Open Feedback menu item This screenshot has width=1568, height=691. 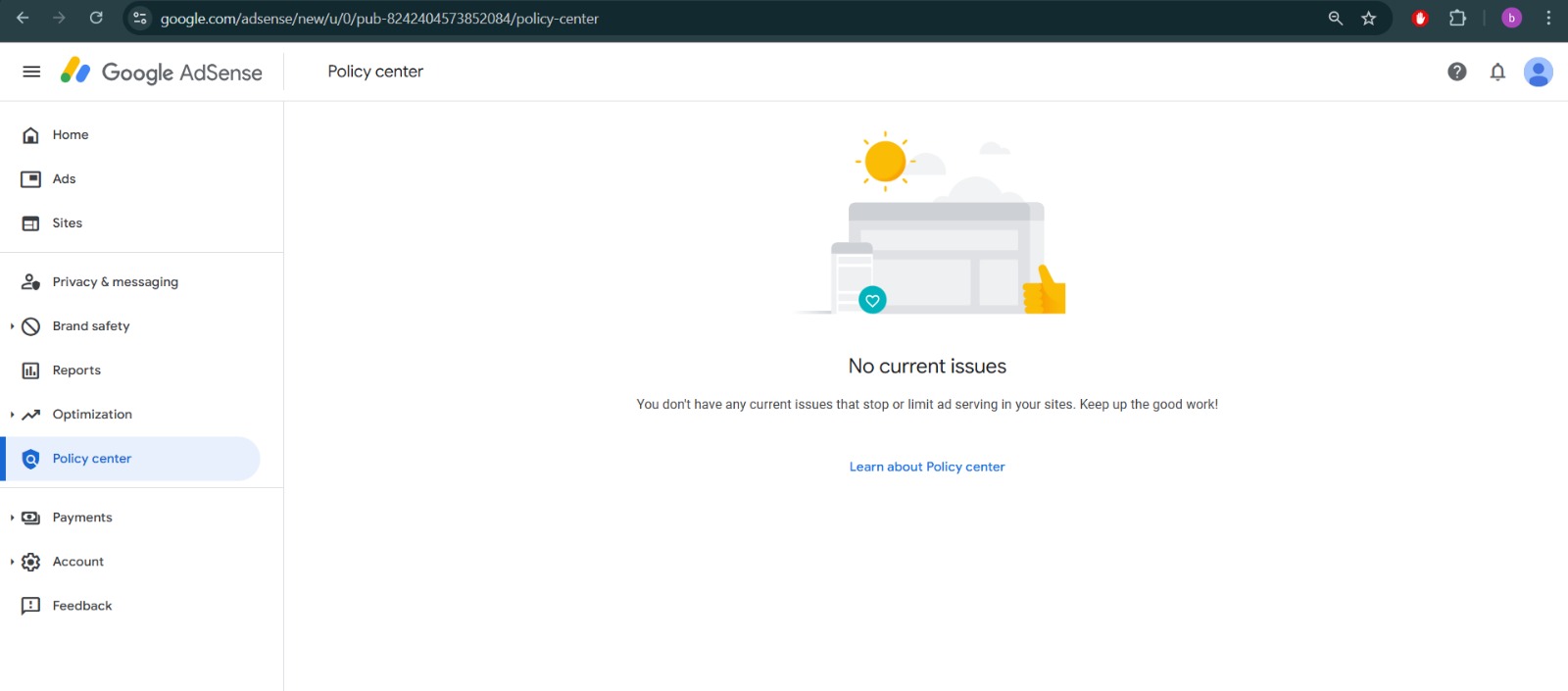click(x=132, y=606)
